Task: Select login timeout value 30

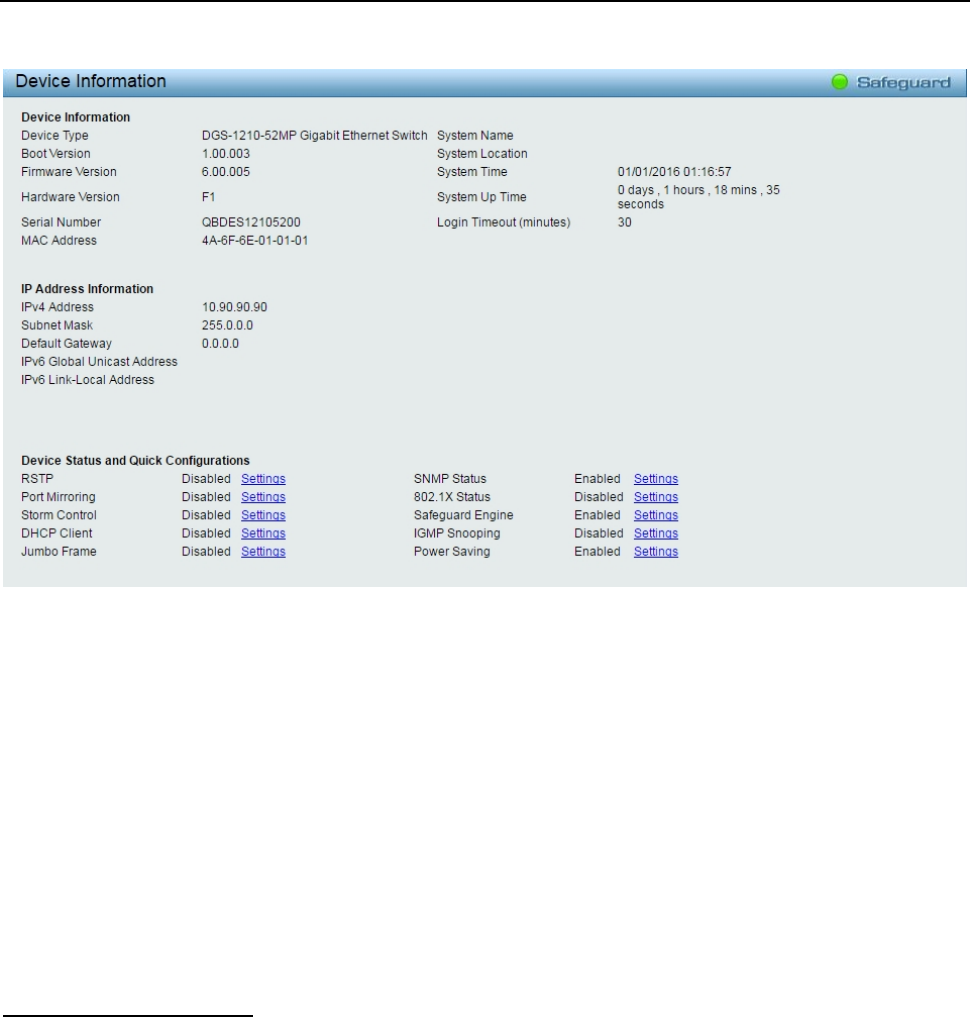Action: click(x=624, y=222)
